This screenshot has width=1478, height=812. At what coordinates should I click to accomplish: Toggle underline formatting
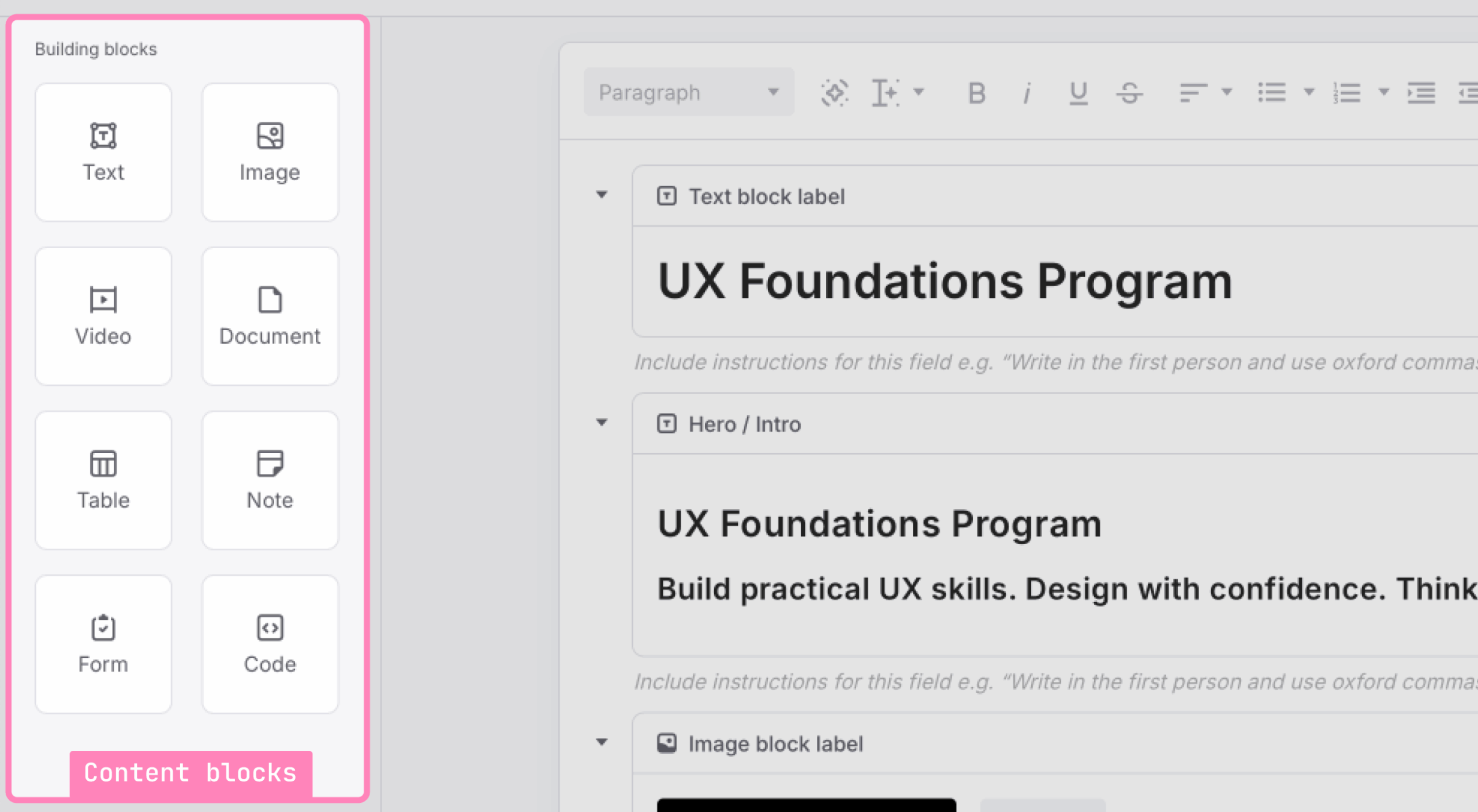[1077, 92]
